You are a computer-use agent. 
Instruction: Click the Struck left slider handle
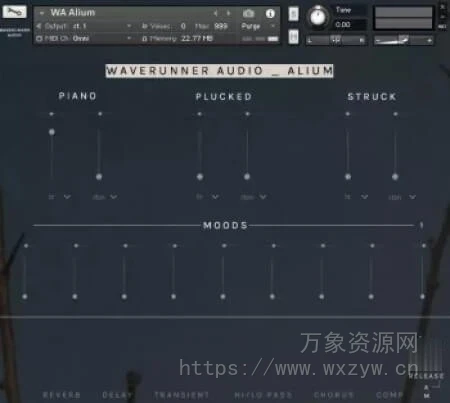(348, 177)
